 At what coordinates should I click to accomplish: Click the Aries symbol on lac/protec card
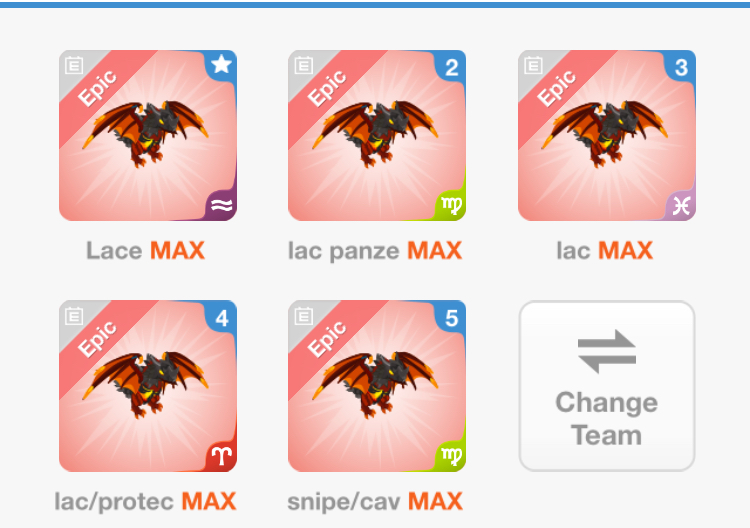click(221, 456)
